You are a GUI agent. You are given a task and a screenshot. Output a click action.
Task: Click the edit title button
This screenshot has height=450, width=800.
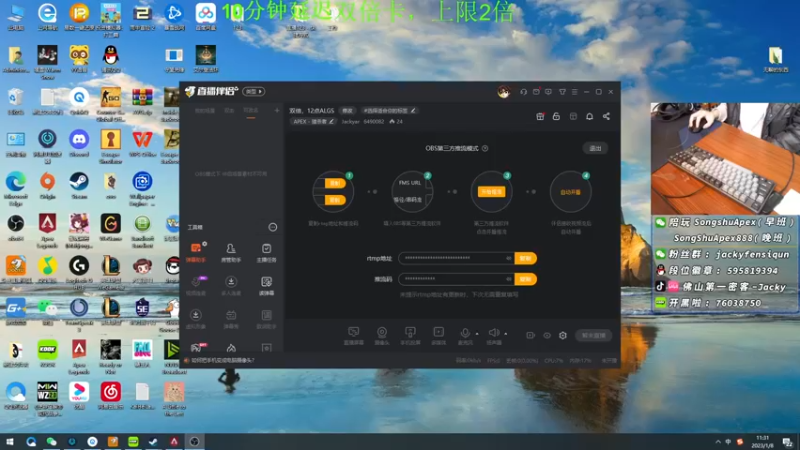(347, 110)
